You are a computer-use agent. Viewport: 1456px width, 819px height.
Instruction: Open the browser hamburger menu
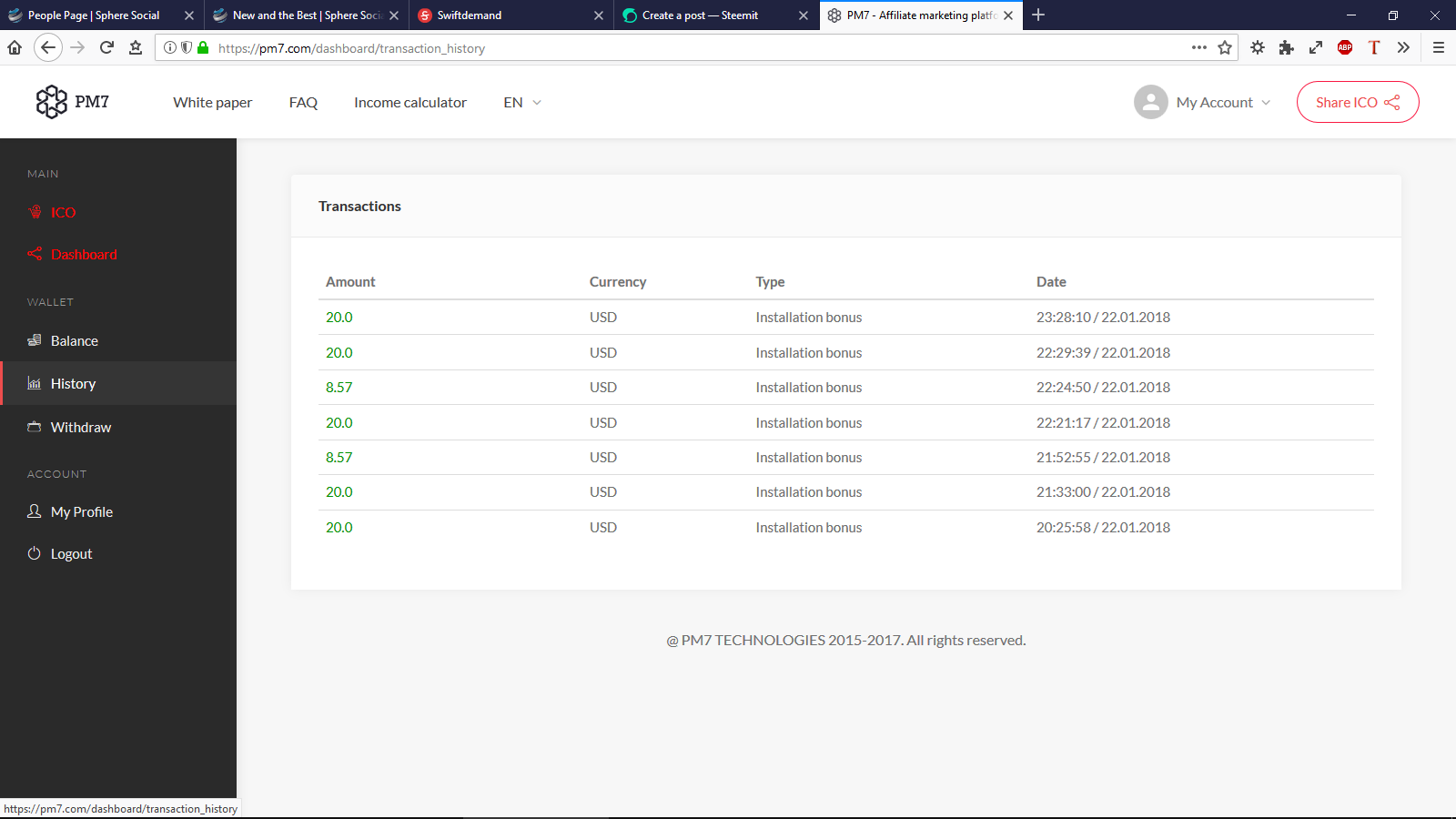click(1439, 47)
